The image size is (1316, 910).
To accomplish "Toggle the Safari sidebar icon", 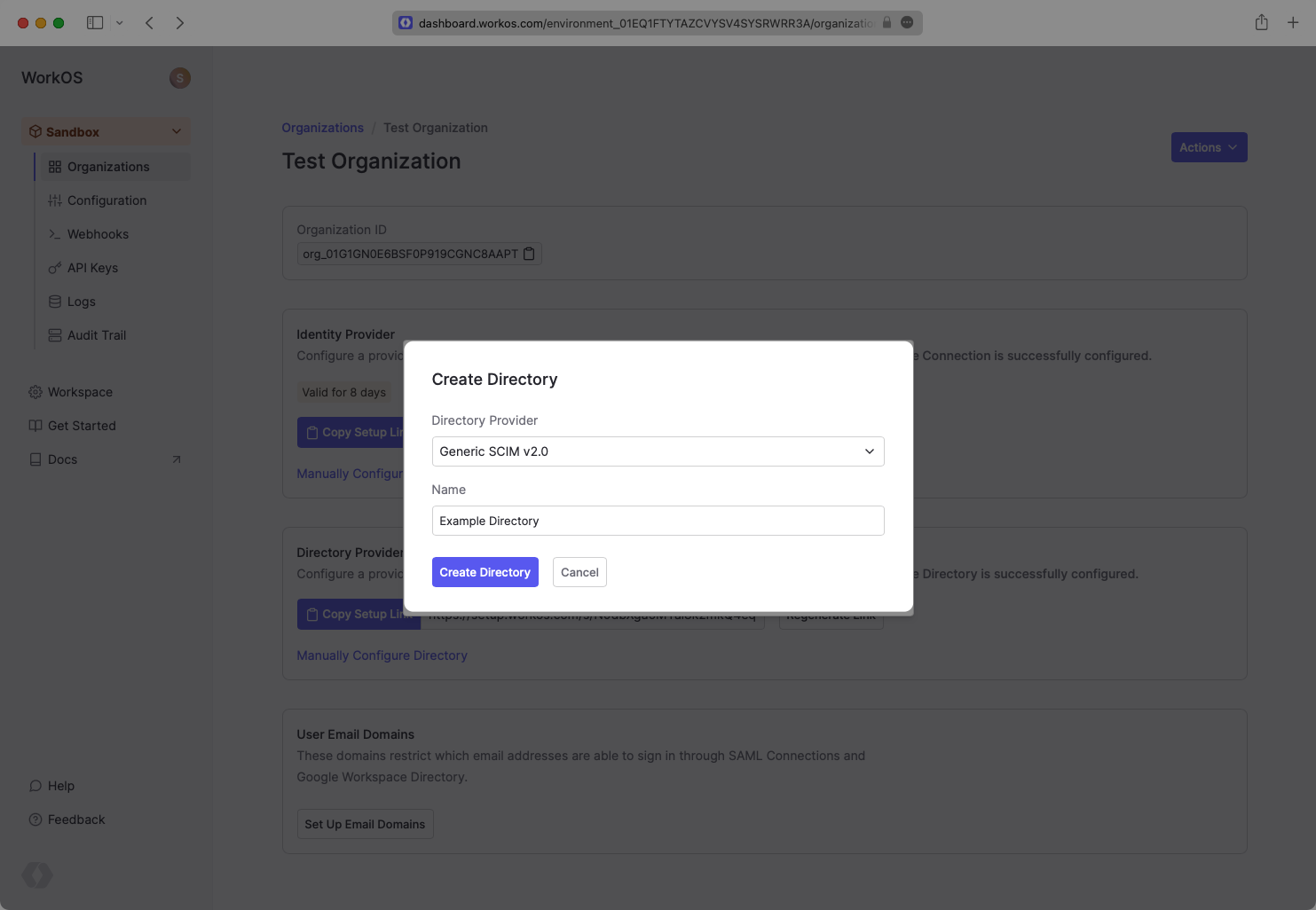I will [x=95, y=23].
